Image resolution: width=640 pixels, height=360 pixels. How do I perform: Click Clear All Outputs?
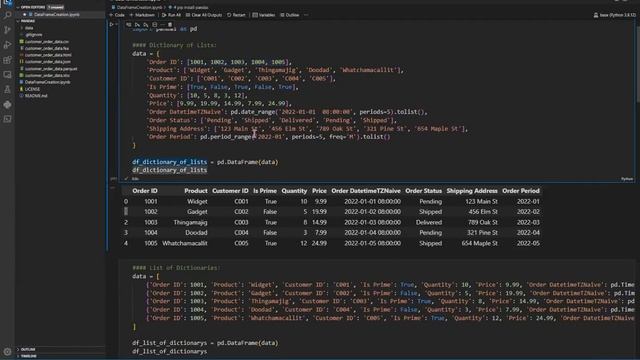click(x=204, y=15)
